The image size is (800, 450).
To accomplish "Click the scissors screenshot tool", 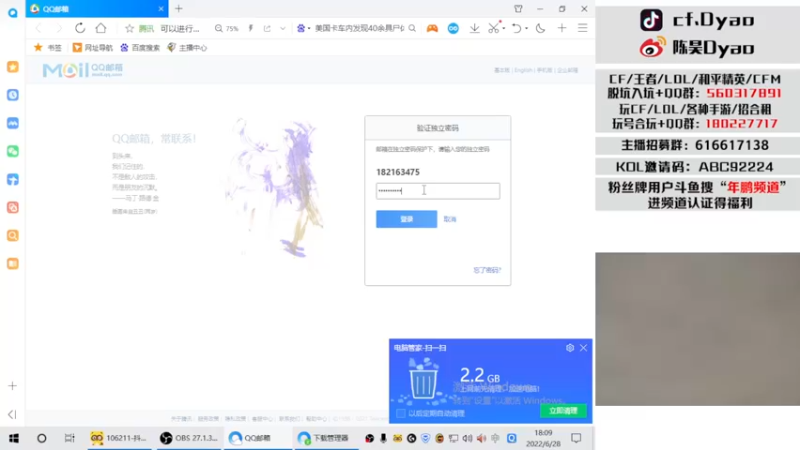I will tap(493, 29).
